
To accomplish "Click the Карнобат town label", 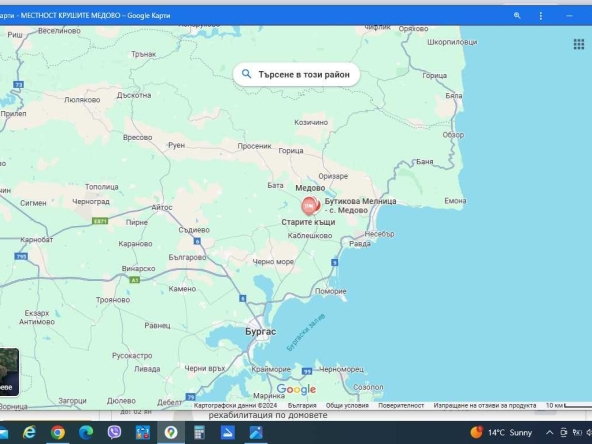I will click(37, 240).
